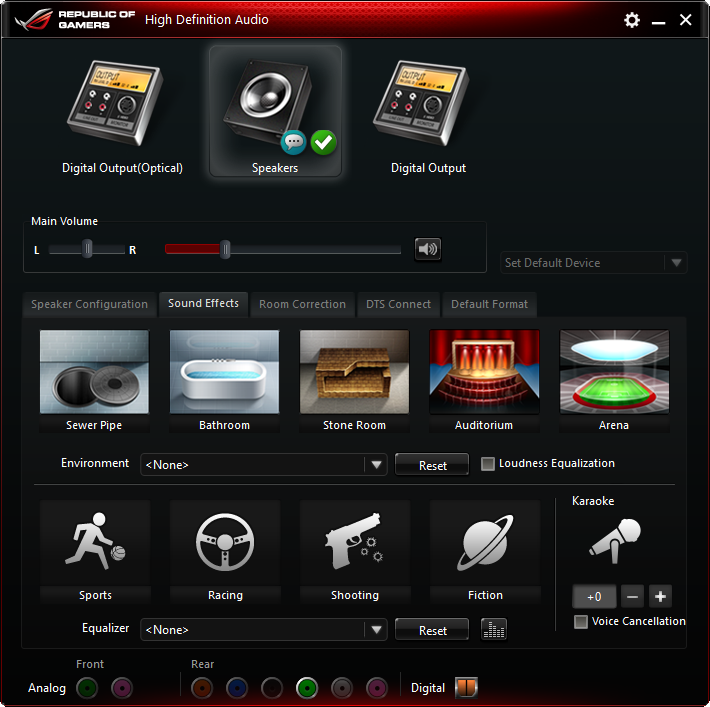Apply the Racing equalizer preset
The width and height of the screenshot is (710, 707).
[225, 551]
